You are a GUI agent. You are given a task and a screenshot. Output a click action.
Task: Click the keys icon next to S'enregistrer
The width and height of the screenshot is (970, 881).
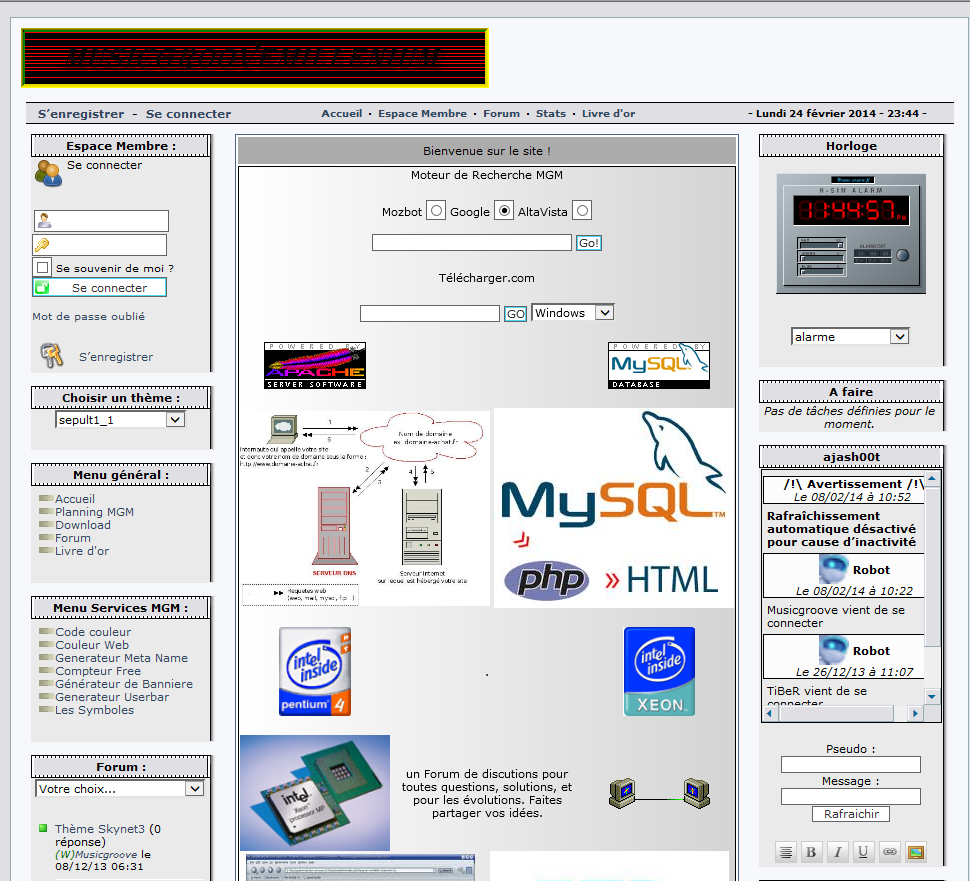coord(52,356)
